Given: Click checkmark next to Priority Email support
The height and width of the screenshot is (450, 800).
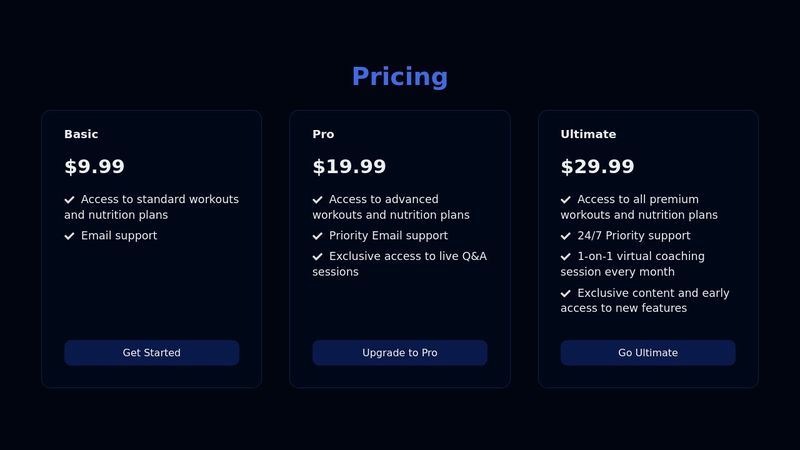Looking at the screenshot, I should 318,236.
